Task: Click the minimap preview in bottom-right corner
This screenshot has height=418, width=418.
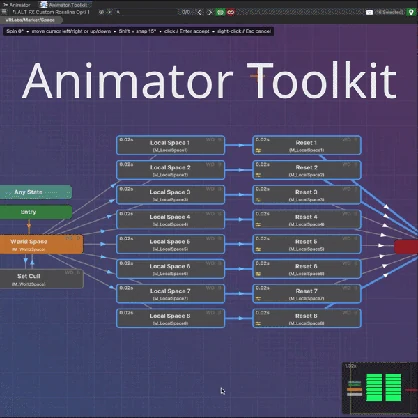Action: (x=380, y=388)
